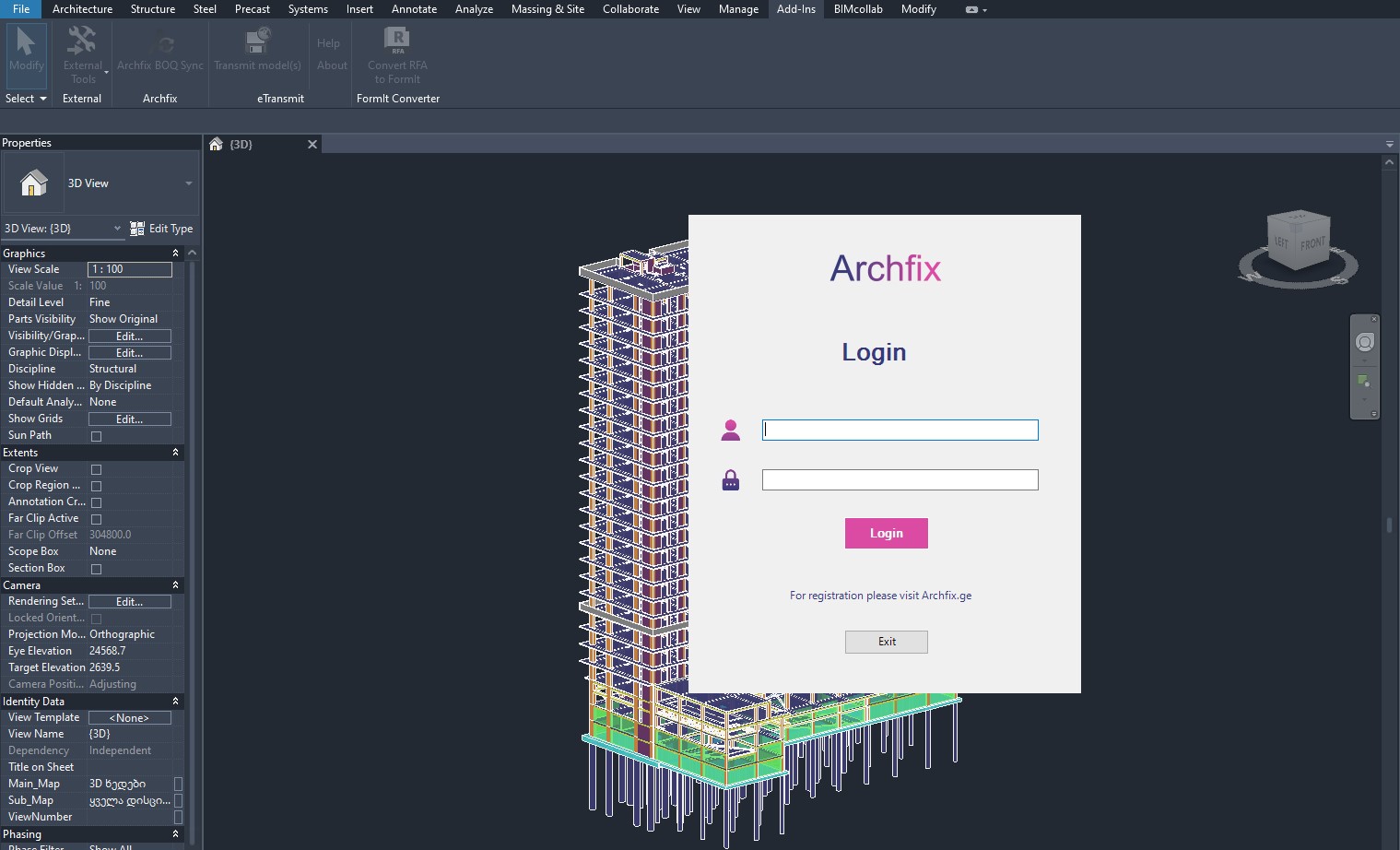The image size is (1400, 850).
Task: Collapse the Graphics section
Action: click(175, 253)
